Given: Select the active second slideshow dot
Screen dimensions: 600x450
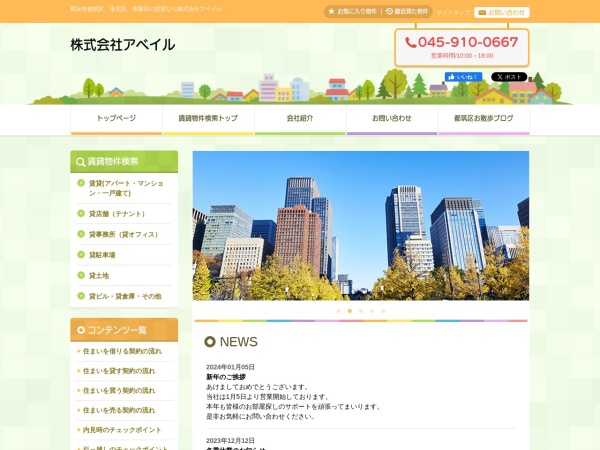Looking at the screenshot, I should click(349, 311).
